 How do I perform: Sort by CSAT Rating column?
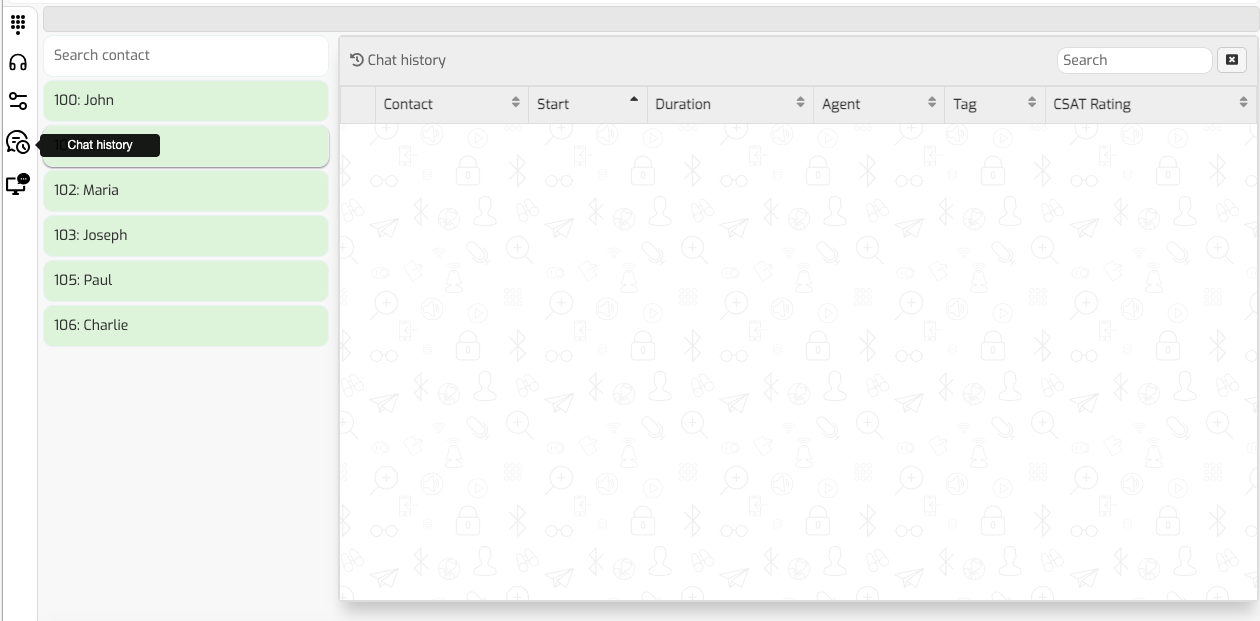(x=1151, y=104)
